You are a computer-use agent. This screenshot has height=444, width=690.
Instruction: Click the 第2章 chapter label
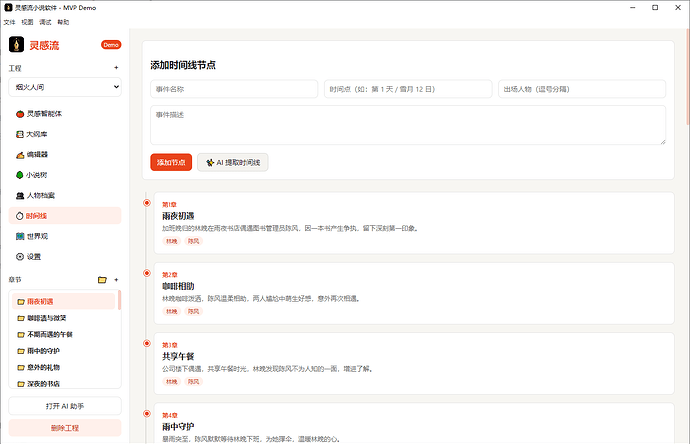pyautogui.click(x=169, y=275)
